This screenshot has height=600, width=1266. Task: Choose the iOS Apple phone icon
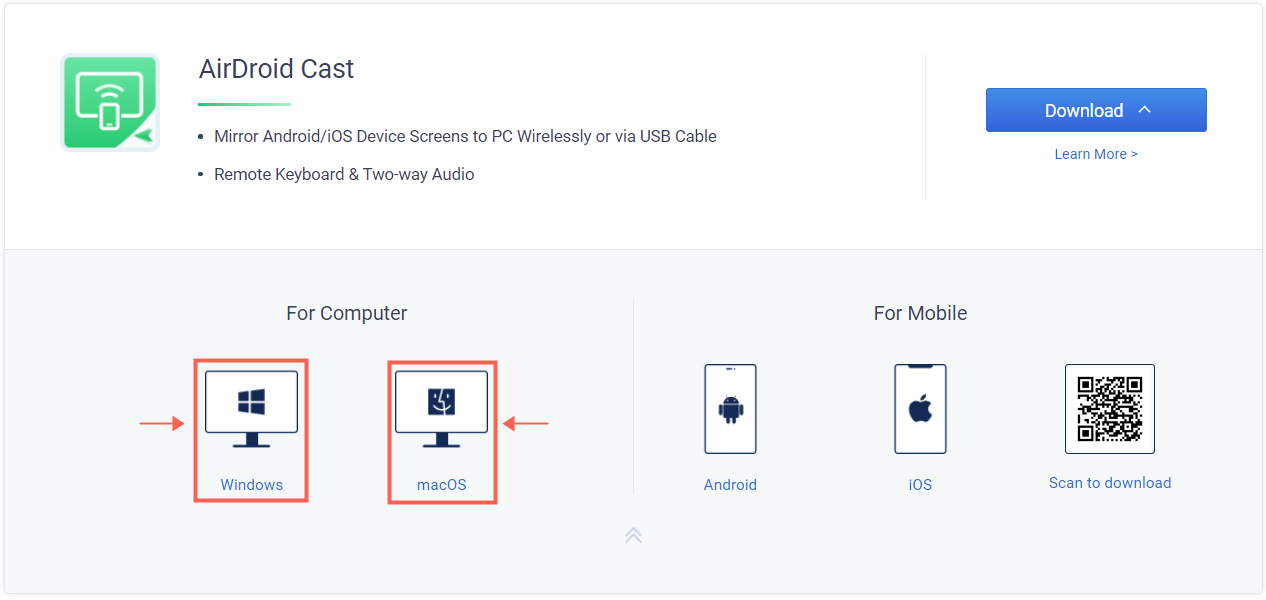920,409
